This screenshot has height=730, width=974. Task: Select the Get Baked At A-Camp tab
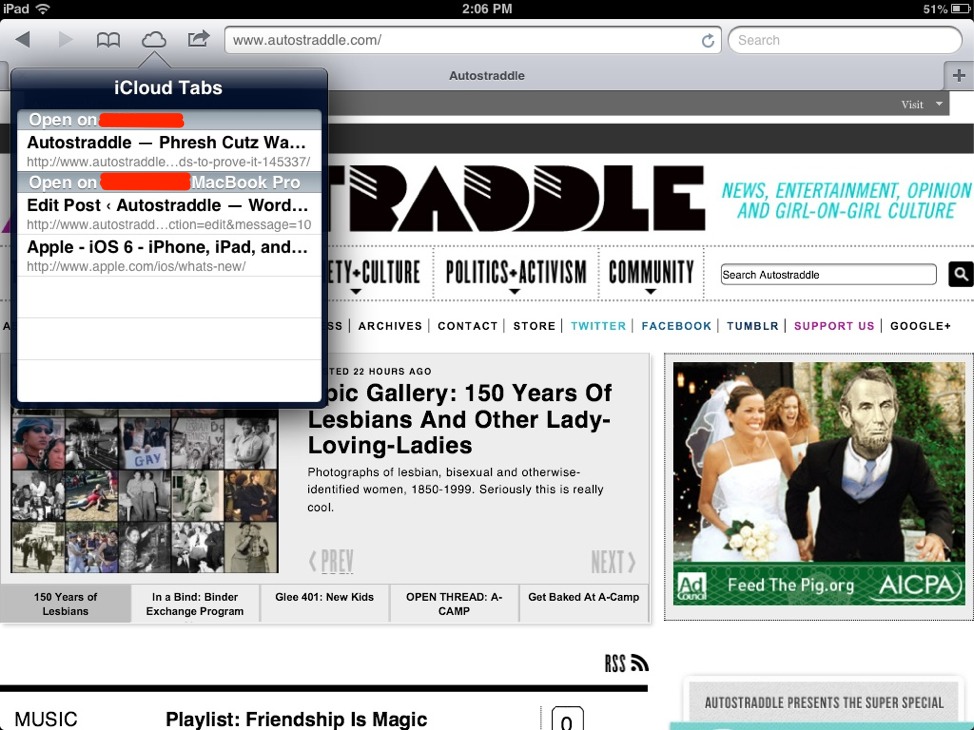[x=583, y=597]
